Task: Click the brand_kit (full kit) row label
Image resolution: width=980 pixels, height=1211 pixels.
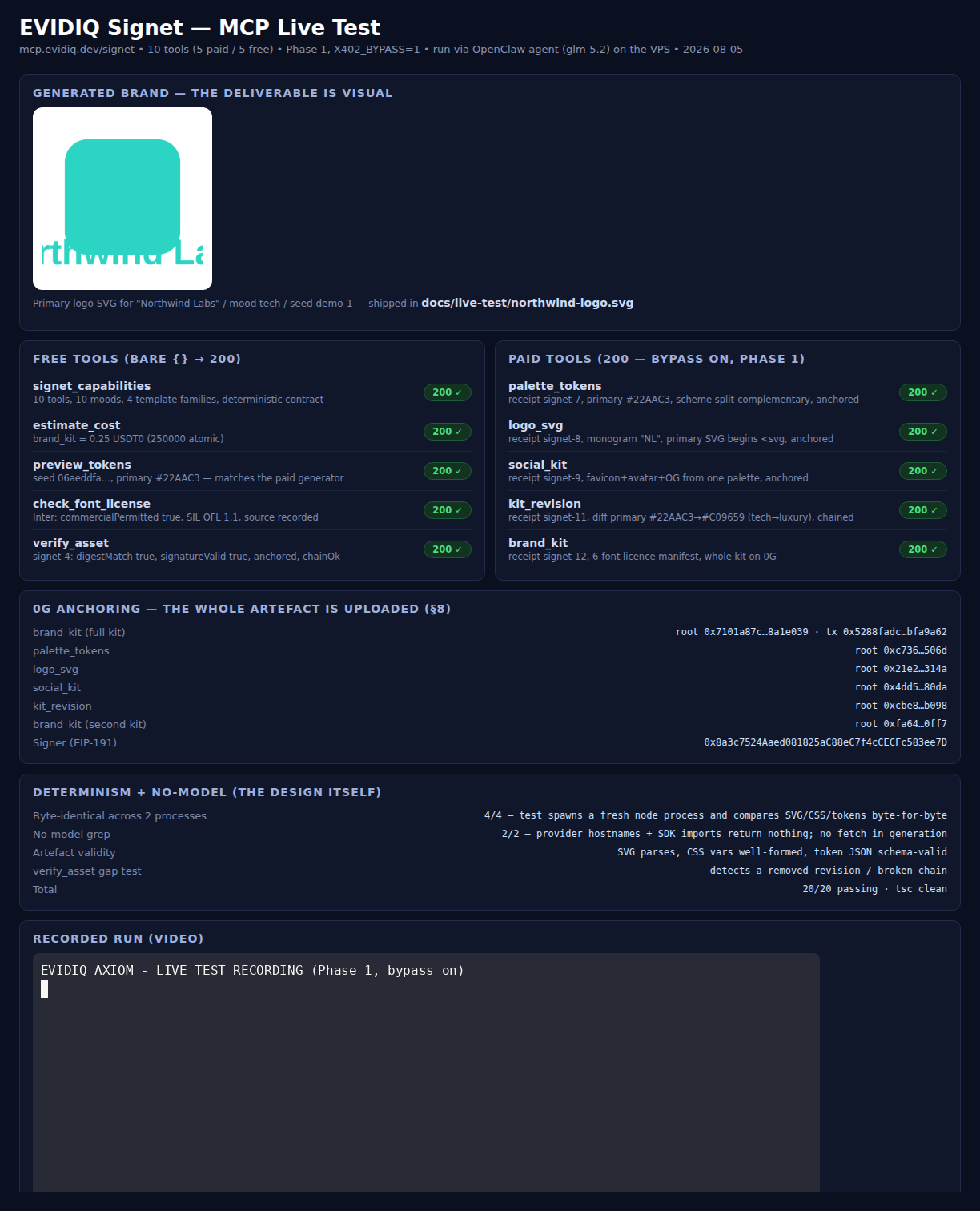Action: (x=79, y=633)
